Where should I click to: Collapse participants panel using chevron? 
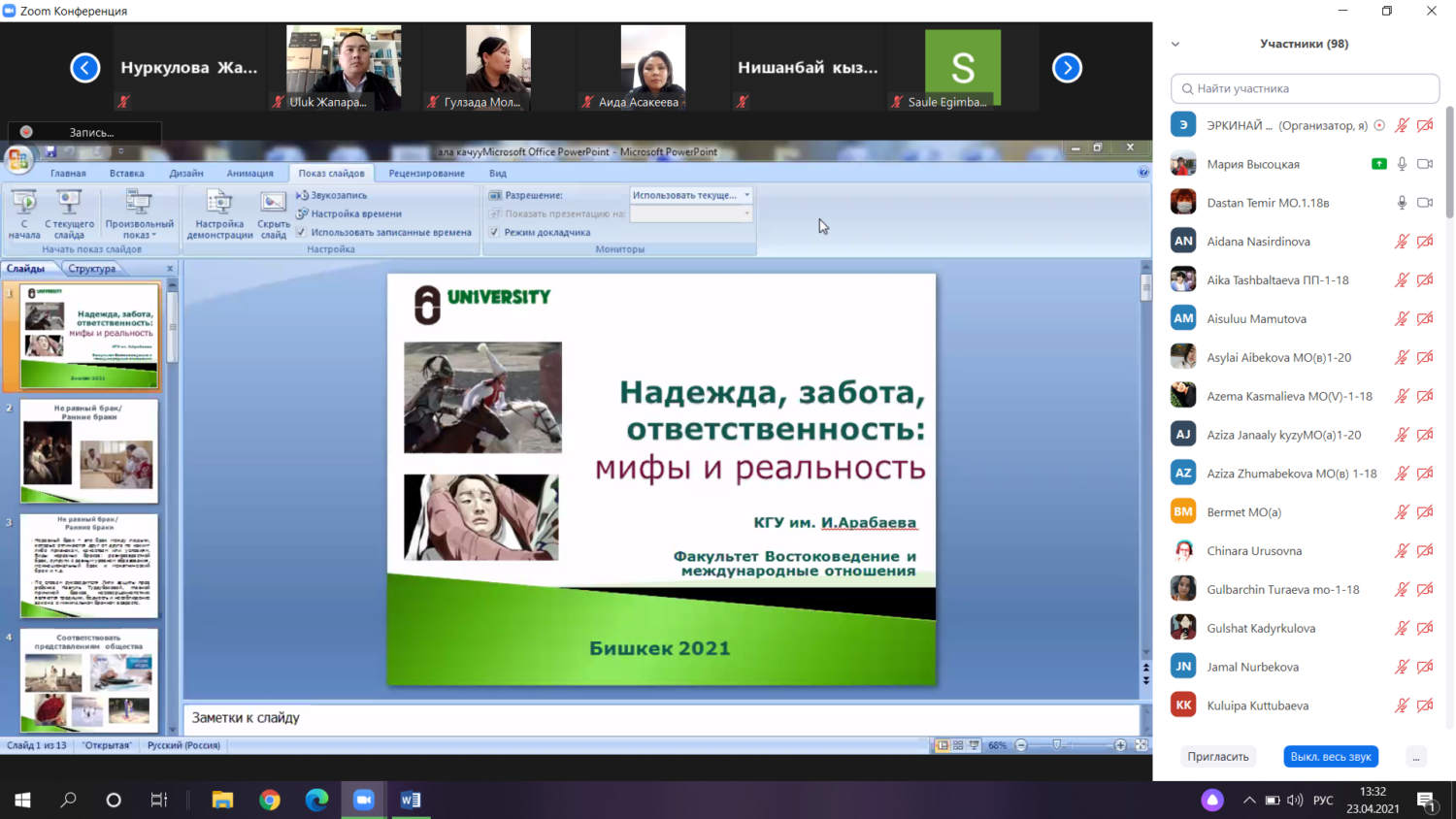tap(1175, 44)
